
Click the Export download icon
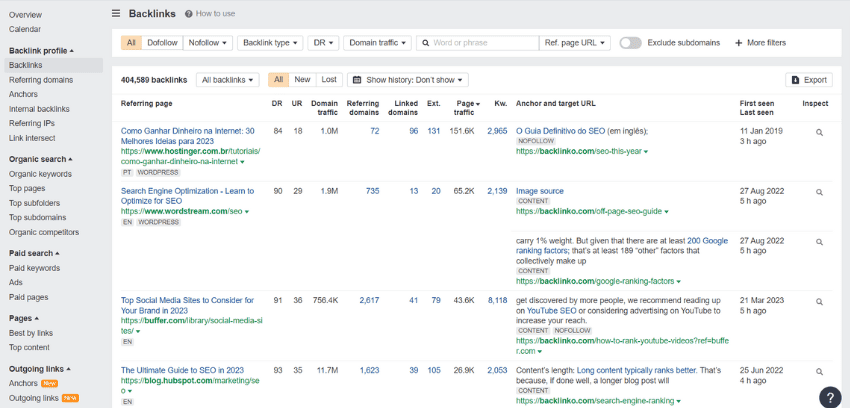[795, 80]
